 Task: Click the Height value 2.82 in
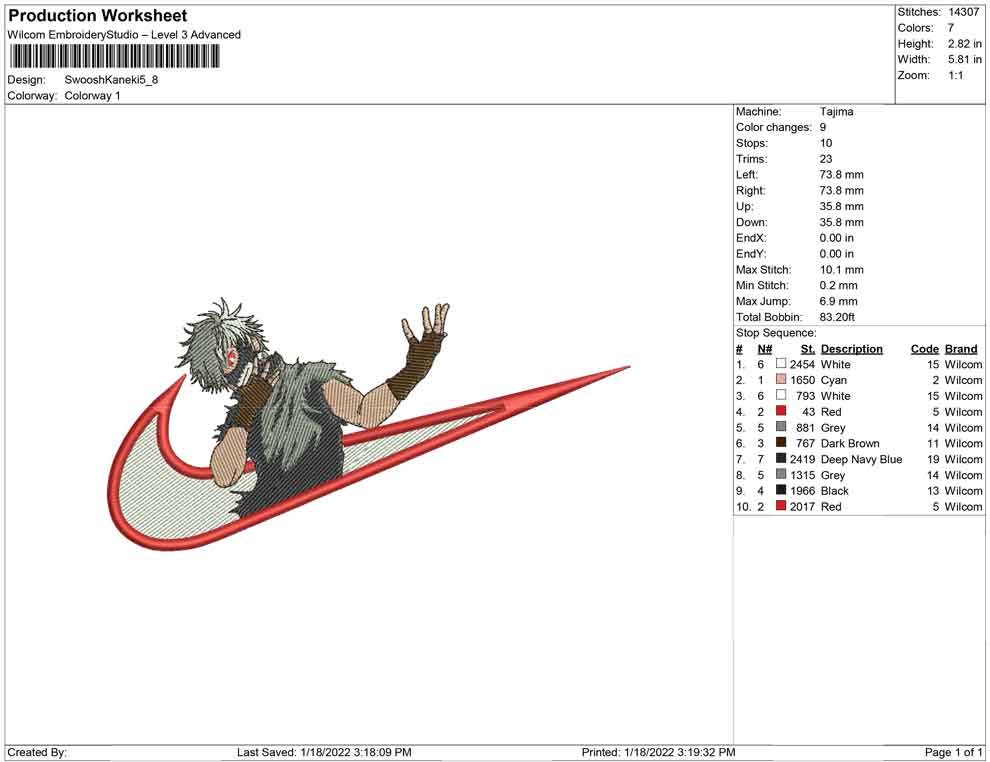(965, 44)
